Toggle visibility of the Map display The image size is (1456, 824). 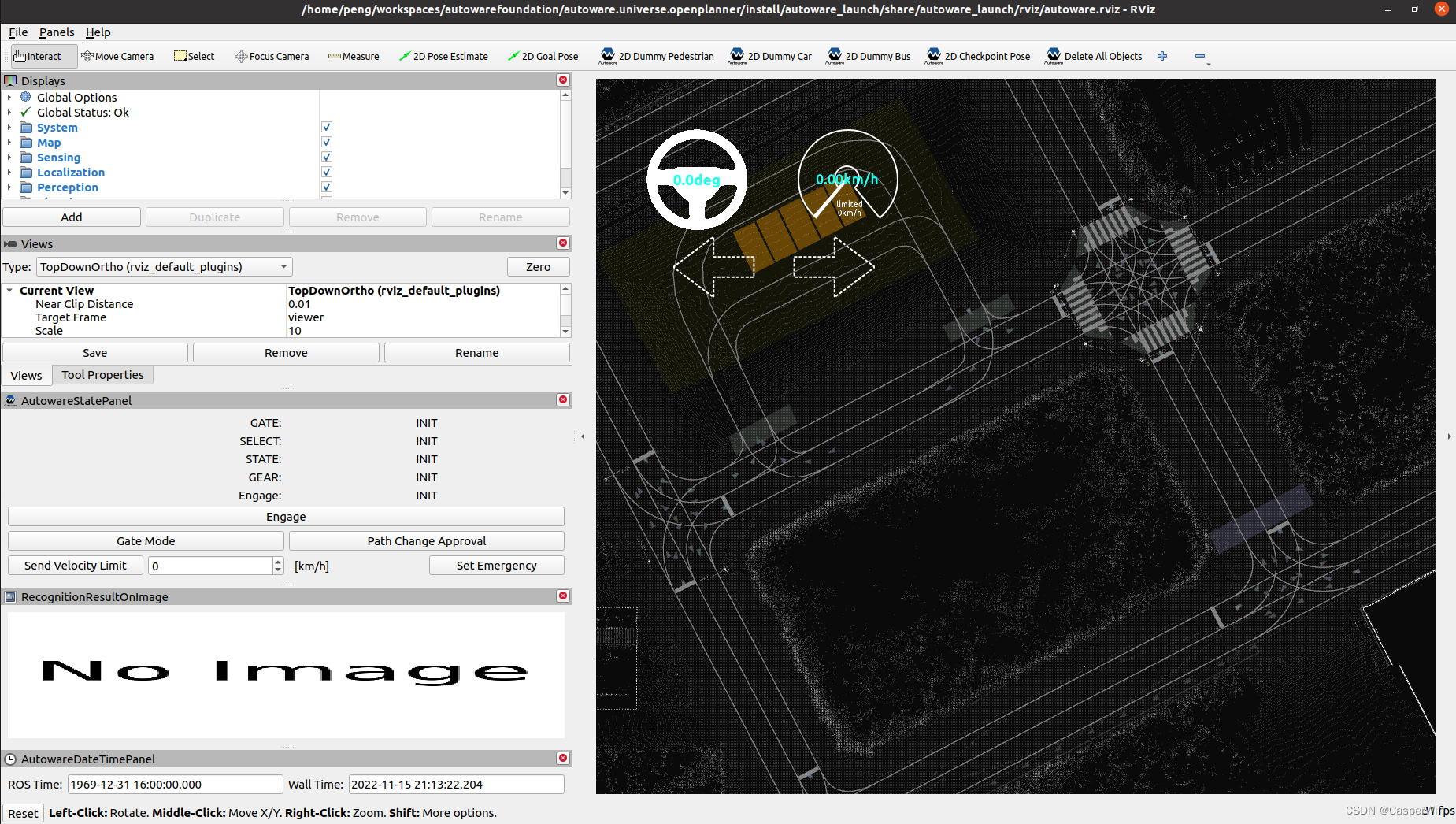326,142
